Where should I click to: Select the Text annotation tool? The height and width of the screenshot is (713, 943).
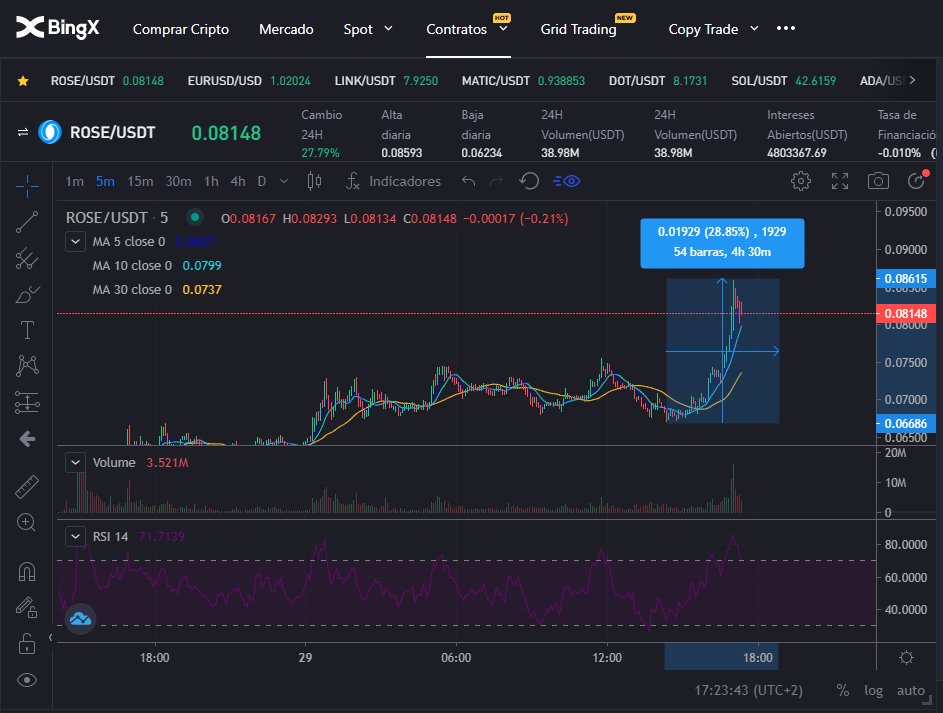click(27, 330)
